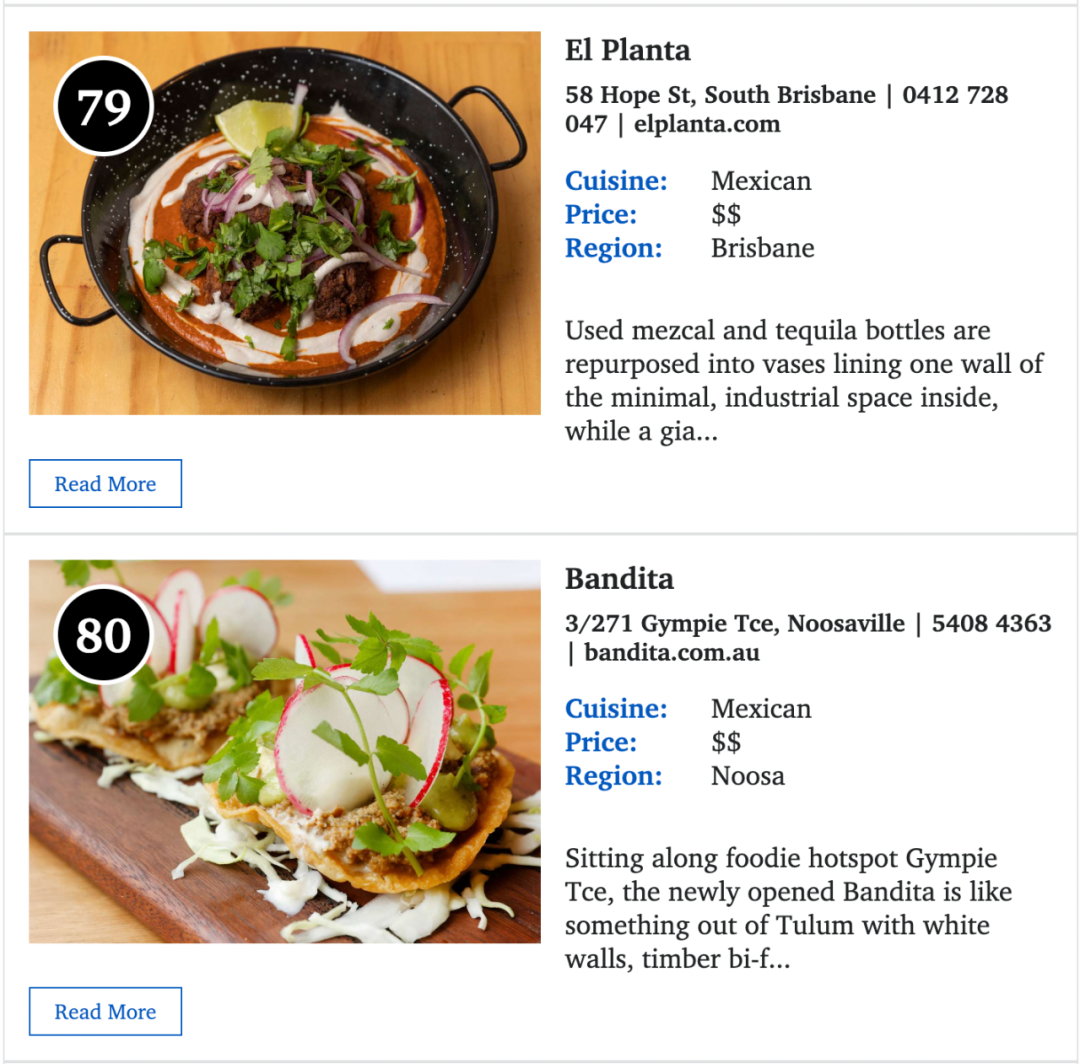Image resolution: width=1080 pixels, height=1064 pixels.
Task: Click the Bandita phone number 5408 4363
Action: point(991,623)
